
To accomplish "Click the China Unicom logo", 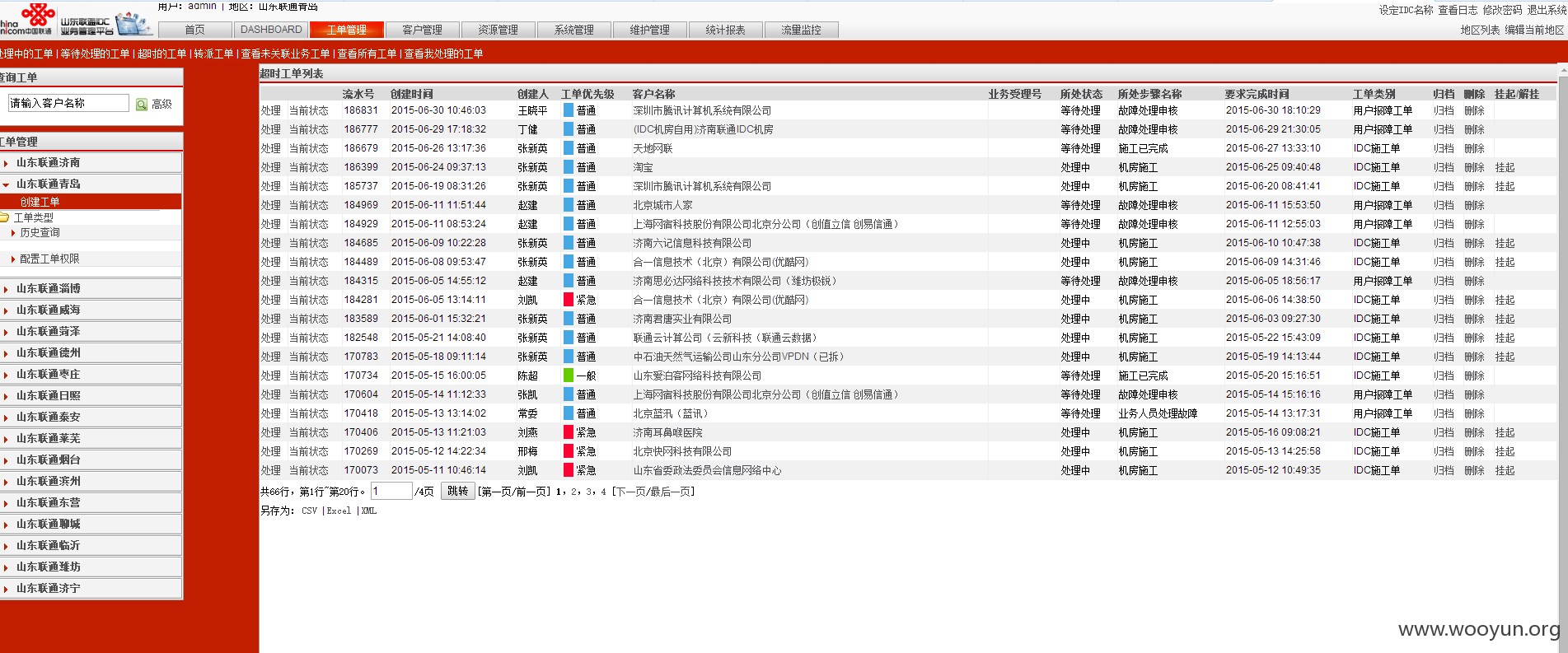I will 27,19.
